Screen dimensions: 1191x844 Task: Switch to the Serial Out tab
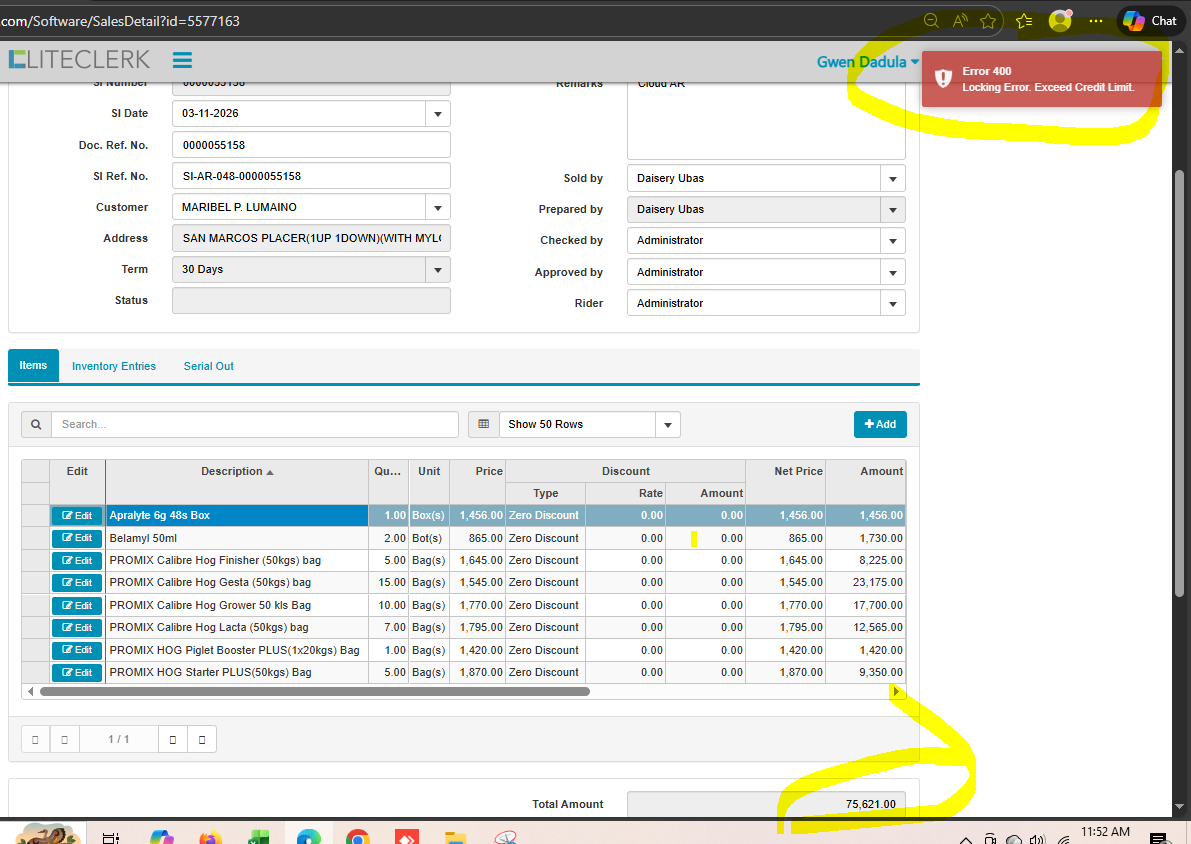208,366
